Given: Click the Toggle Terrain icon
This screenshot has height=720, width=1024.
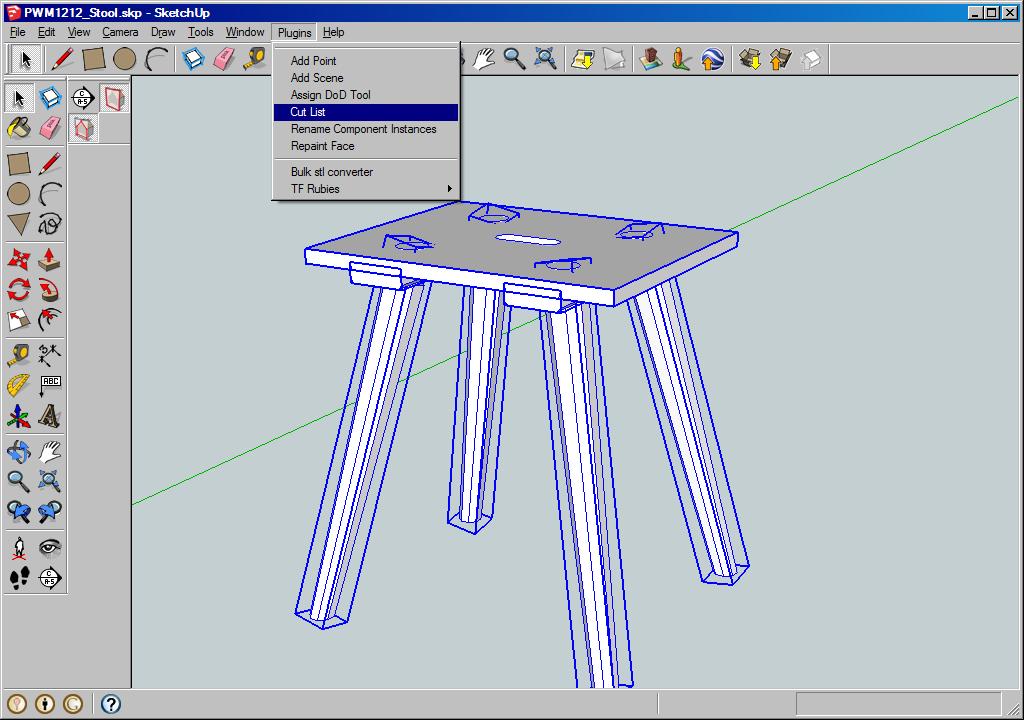Looking at the screenshot, I should point(614,59).
